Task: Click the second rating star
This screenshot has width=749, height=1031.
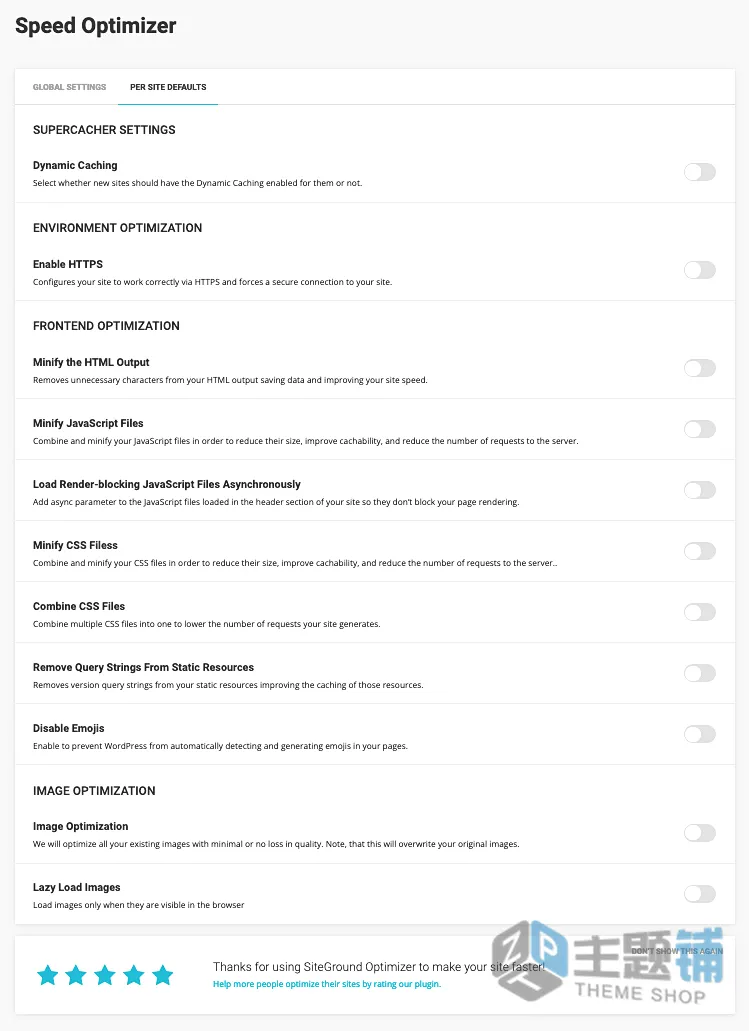Action: 76,975
